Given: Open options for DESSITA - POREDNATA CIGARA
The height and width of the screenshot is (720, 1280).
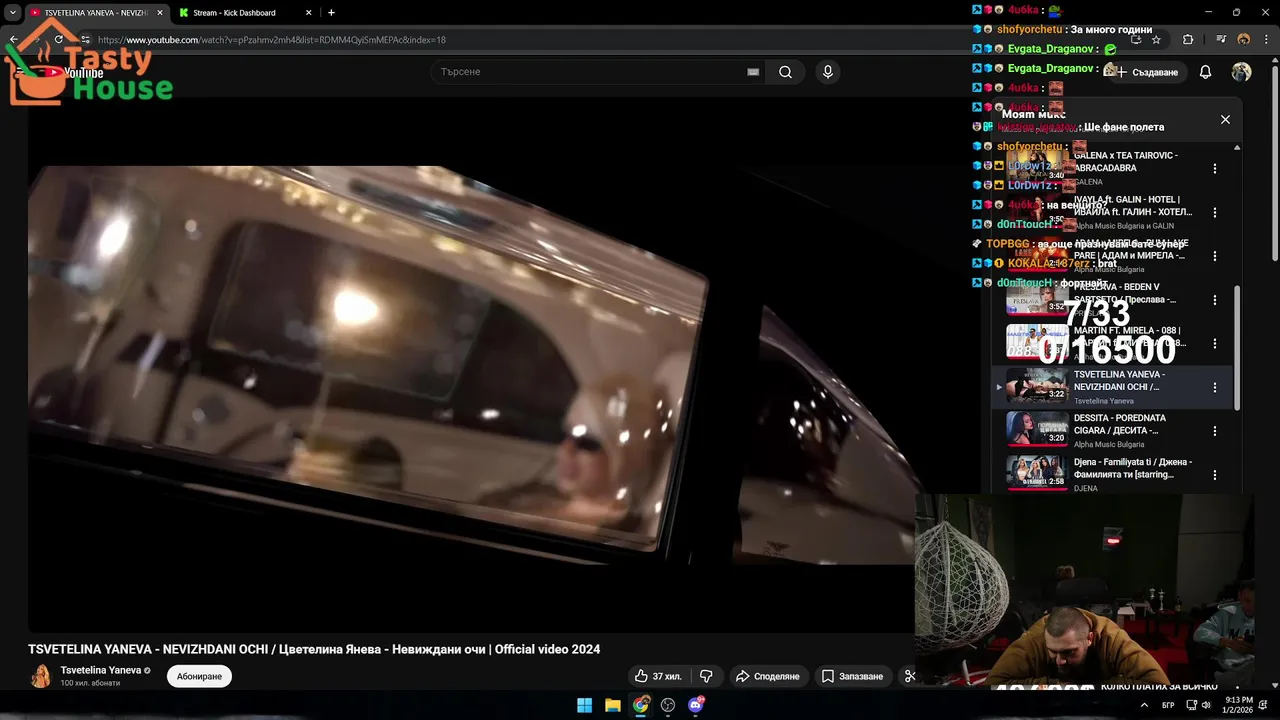Looking at the screenshot, I should click(1215, 431).
